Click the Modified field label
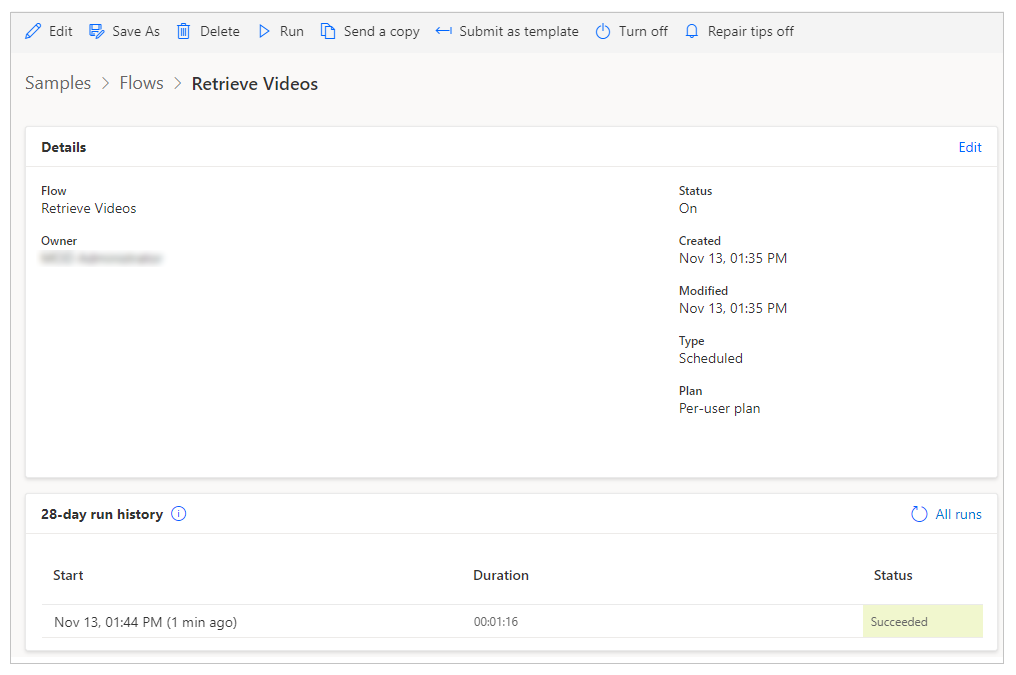Screen dimensions: 1016x675 point(703,291)
